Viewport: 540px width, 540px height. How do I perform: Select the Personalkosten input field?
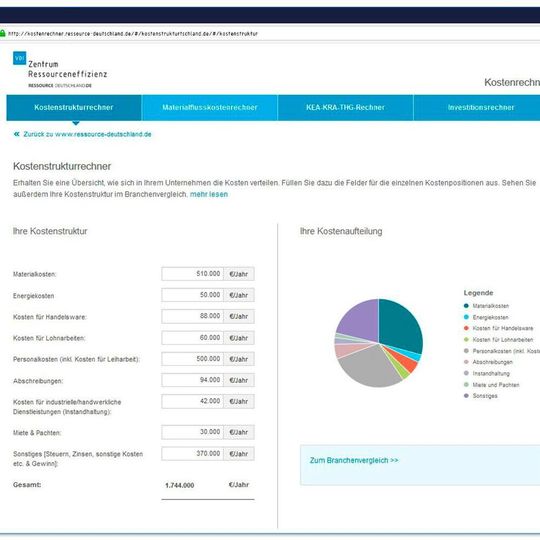[193, 359]
